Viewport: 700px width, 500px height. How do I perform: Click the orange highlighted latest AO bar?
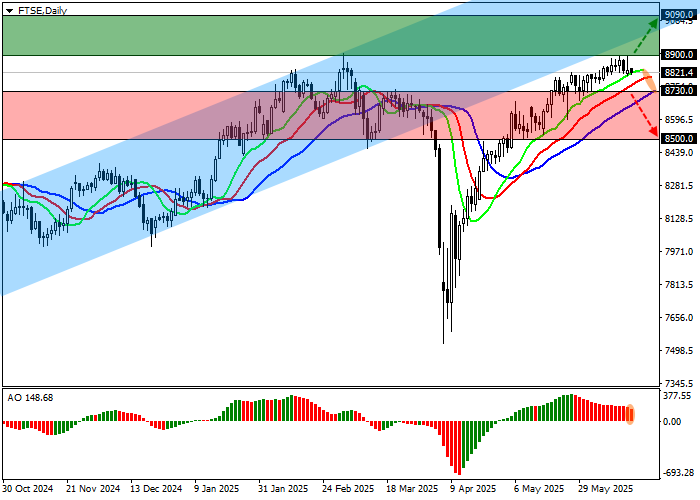[631, 414]
